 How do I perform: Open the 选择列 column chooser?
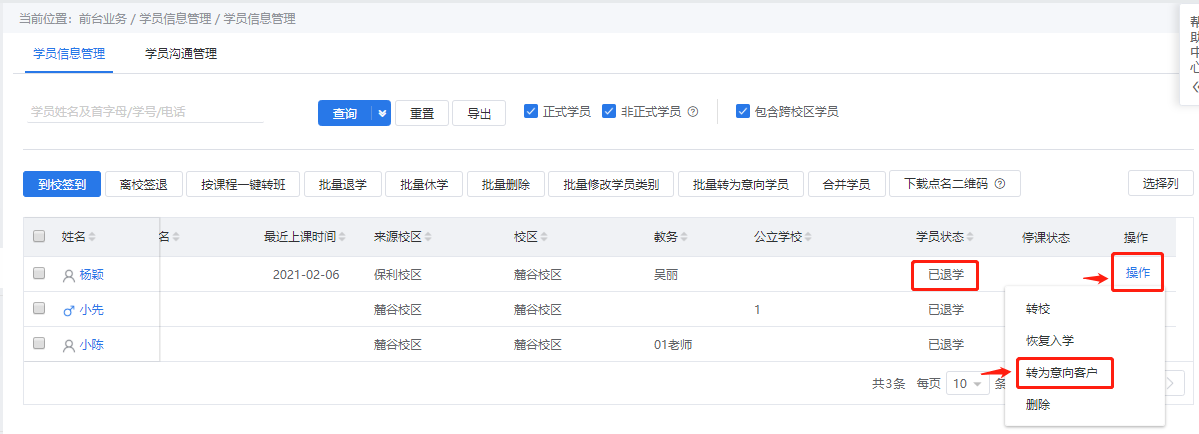(1161, 184)
